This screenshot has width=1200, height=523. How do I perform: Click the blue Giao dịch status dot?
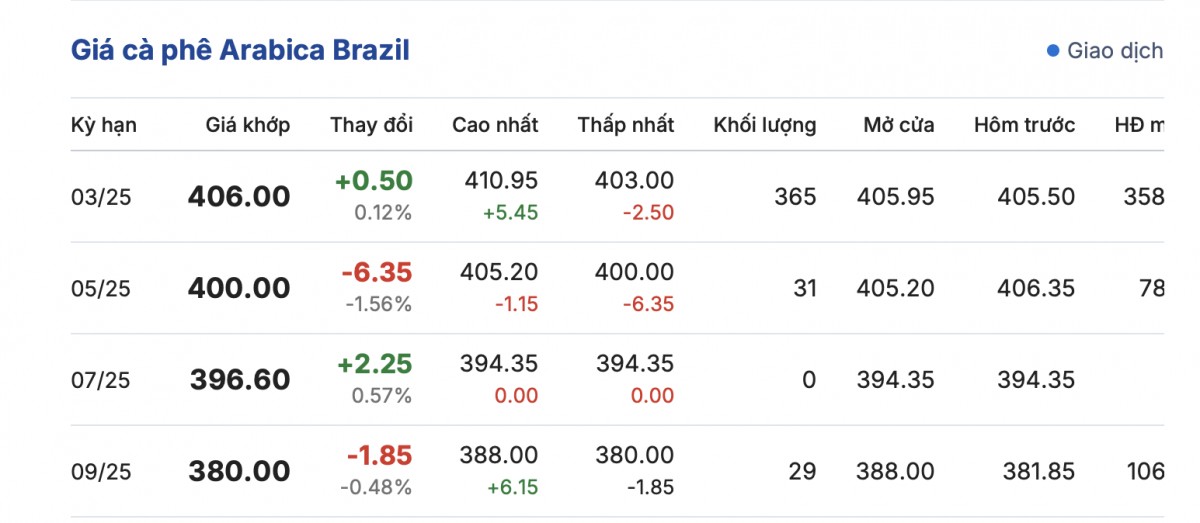click(x=1053, y=51)
